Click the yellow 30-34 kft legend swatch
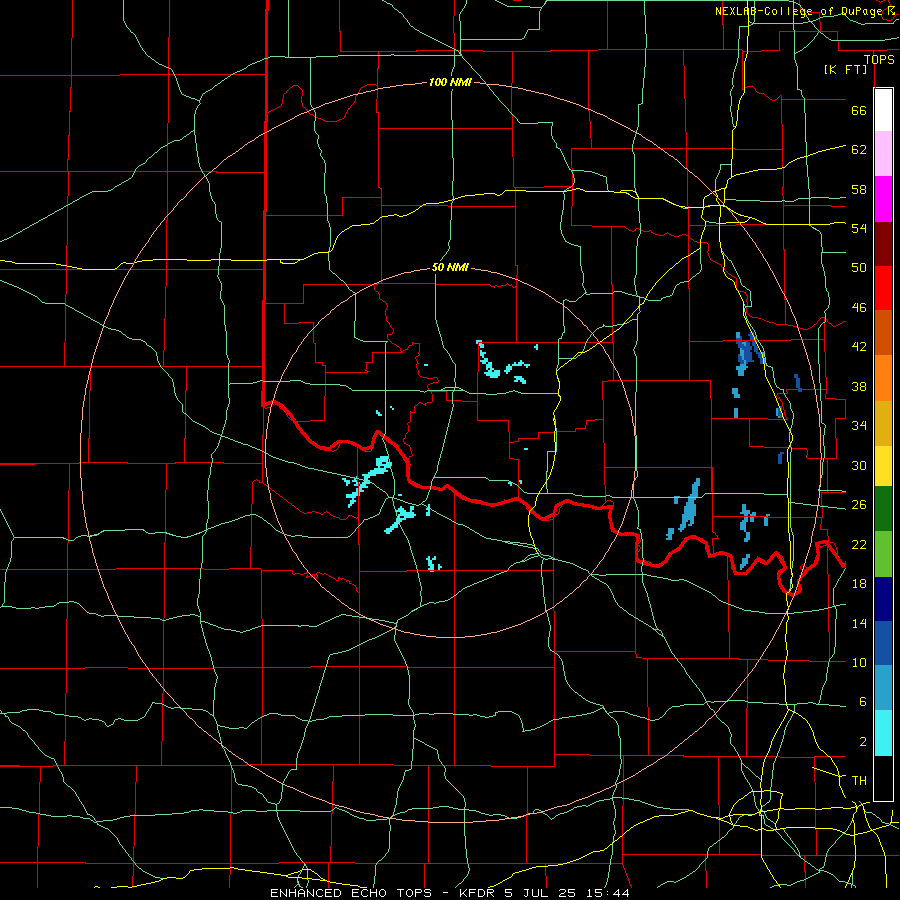The width and height of the screenshot is (900, 900). click(883, 466)
